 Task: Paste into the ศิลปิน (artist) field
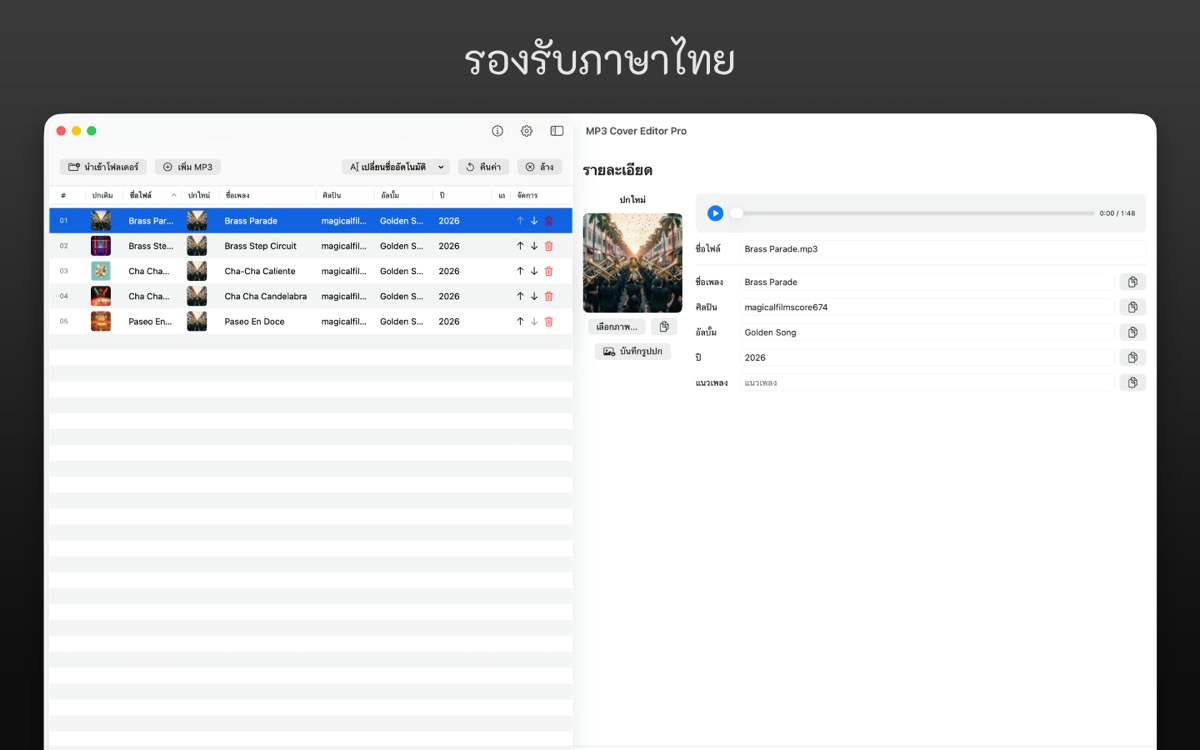point(1133,307)
